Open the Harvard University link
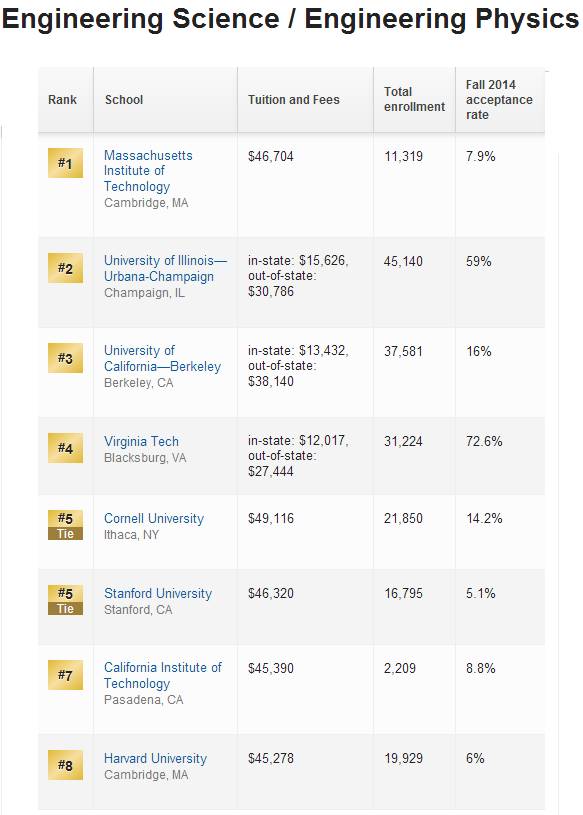 155,758
